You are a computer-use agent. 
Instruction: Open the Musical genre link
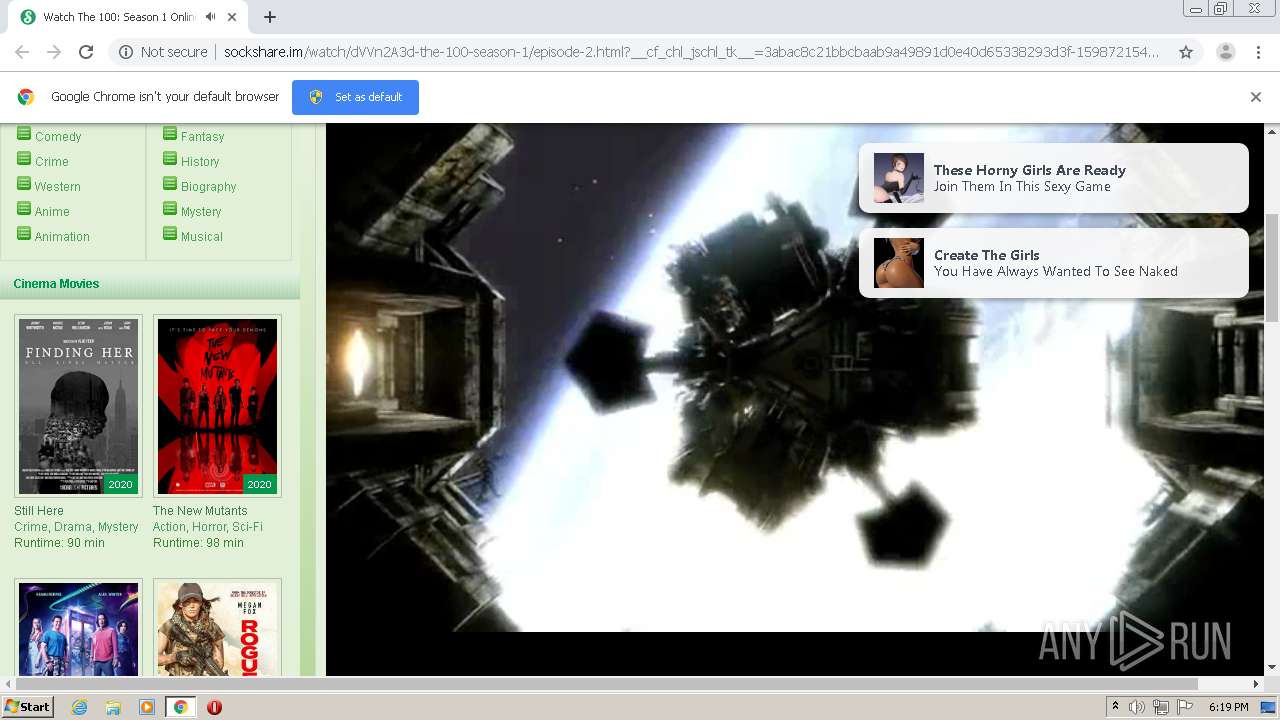pyautogui.click(x=202, y=237)
